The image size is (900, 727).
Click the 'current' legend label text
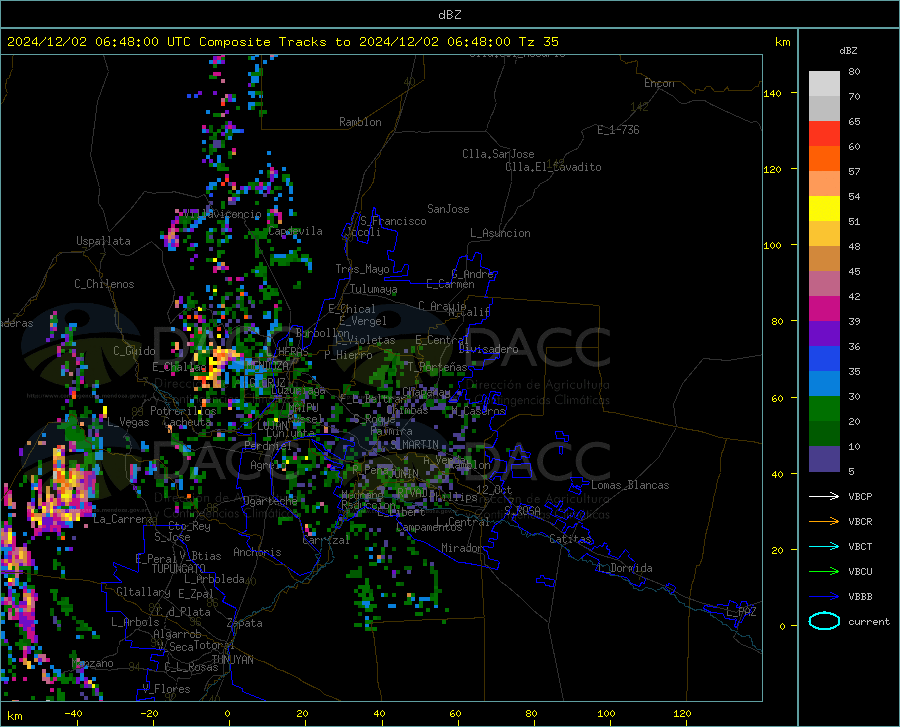[x=869, y=621]
